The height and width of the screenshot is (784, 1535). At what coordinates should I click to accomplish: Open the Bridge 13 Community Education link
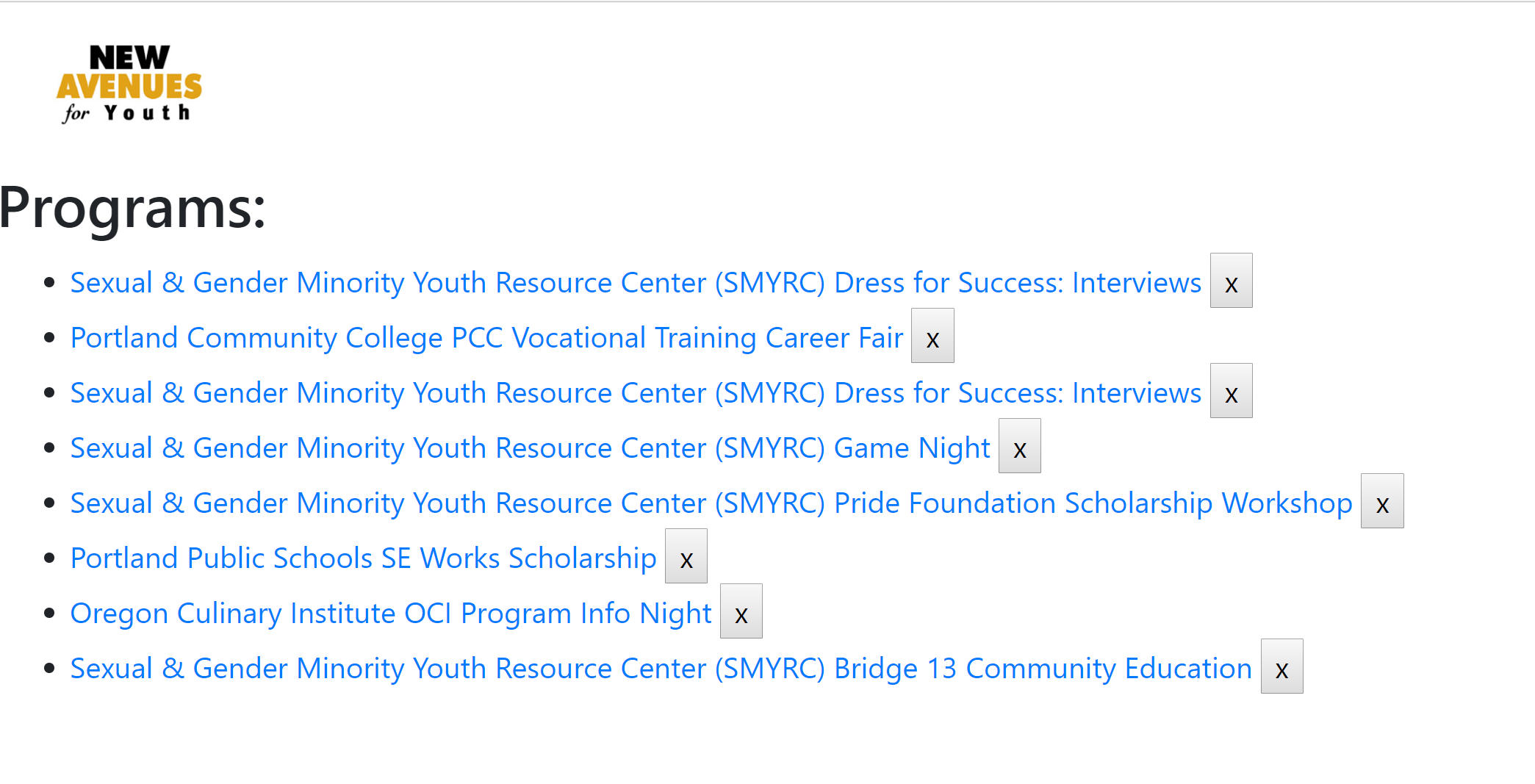pyautogui.click(x=661, y=669)
